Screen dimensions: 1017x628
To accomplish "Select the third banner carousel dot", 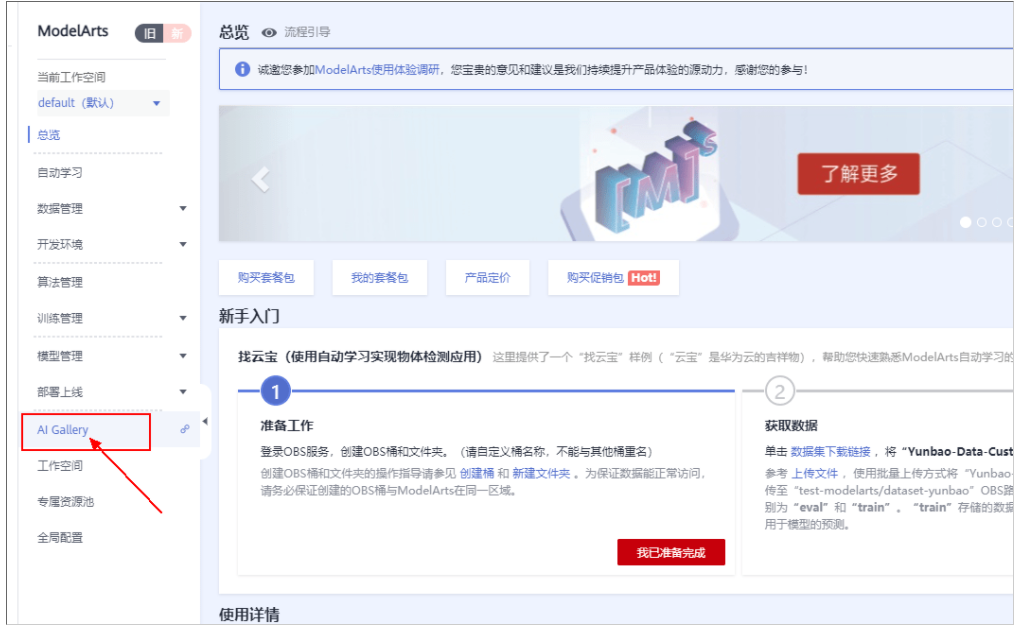I will pos(997,223).
